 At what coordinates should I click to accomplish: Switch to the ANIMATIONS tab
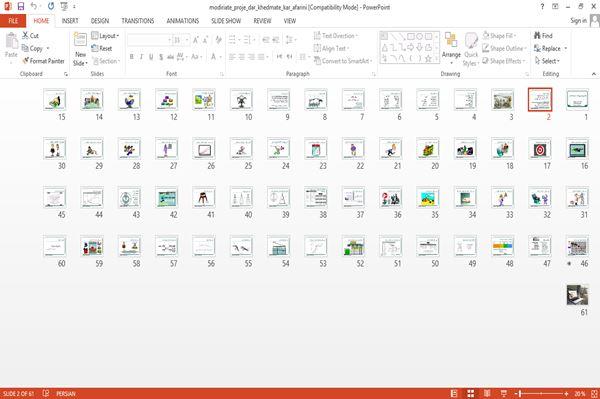[183, 21]
